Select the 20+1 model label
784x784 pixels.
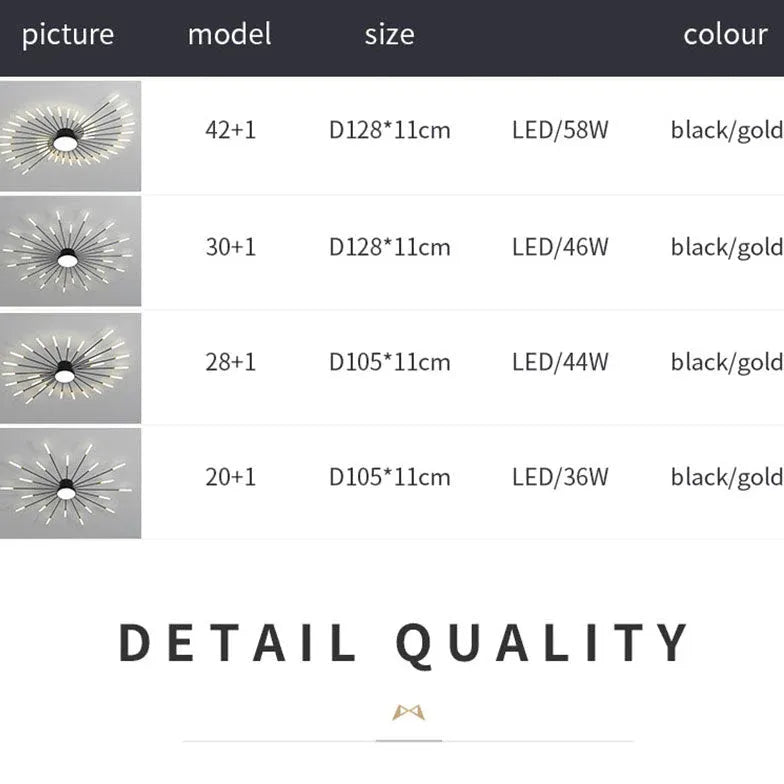pos(230,477)
